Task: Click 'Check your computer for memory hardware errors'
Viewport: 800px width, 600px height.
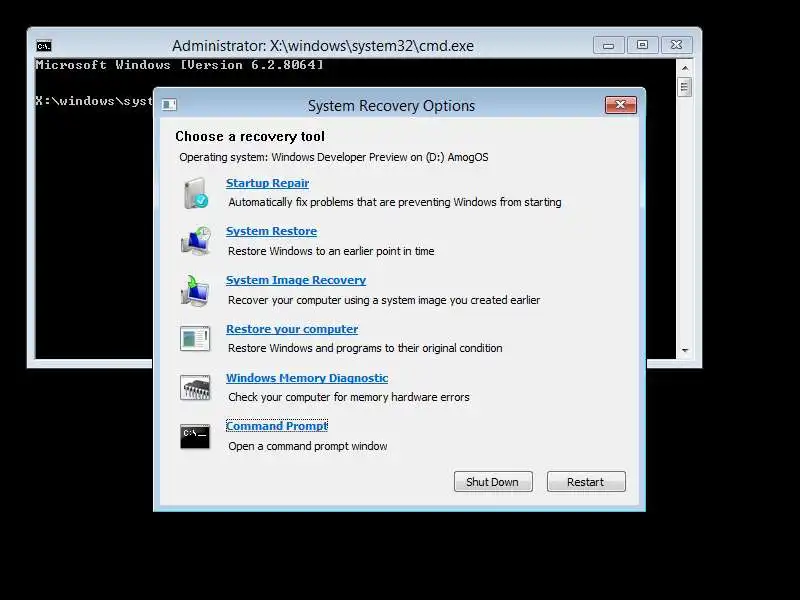Action: coord(349,397)
